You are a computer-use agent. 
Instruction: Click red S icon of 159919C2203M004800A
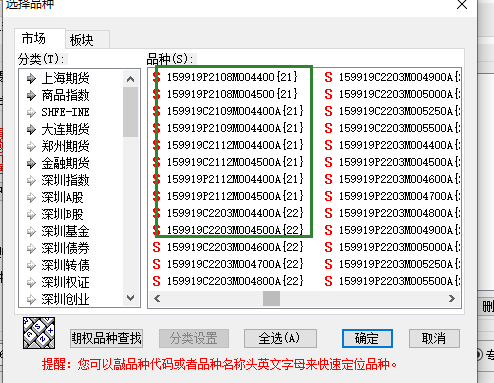click(157, 281)
